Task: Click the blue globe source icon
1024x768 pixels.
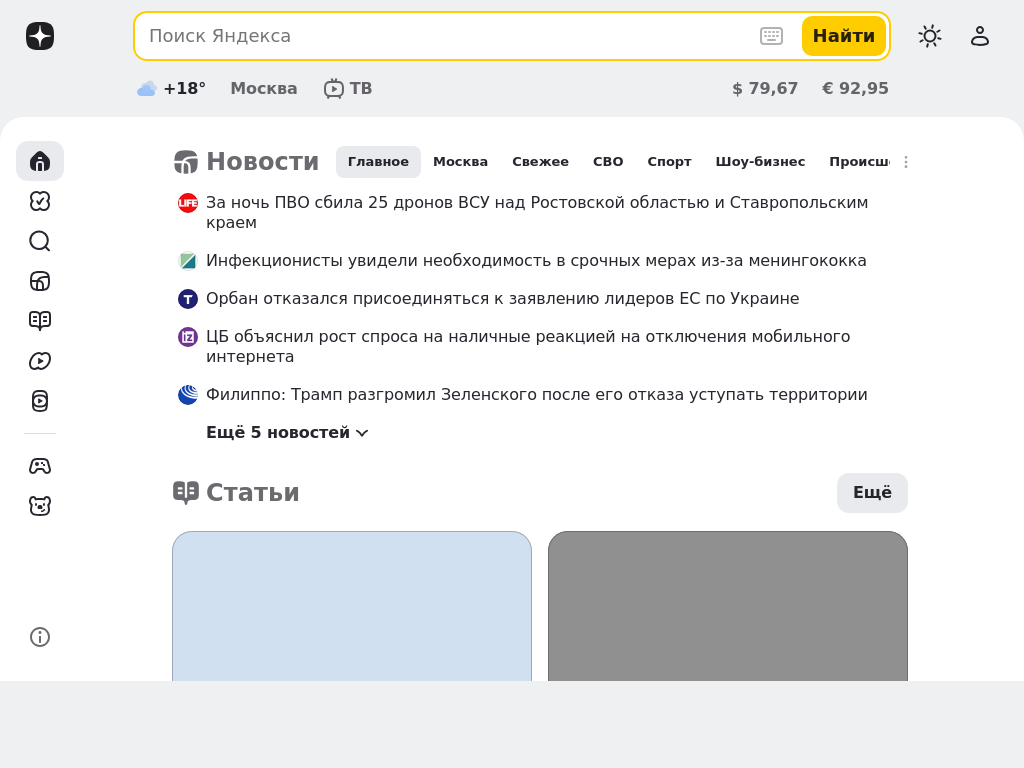Action: pos(188,394)
